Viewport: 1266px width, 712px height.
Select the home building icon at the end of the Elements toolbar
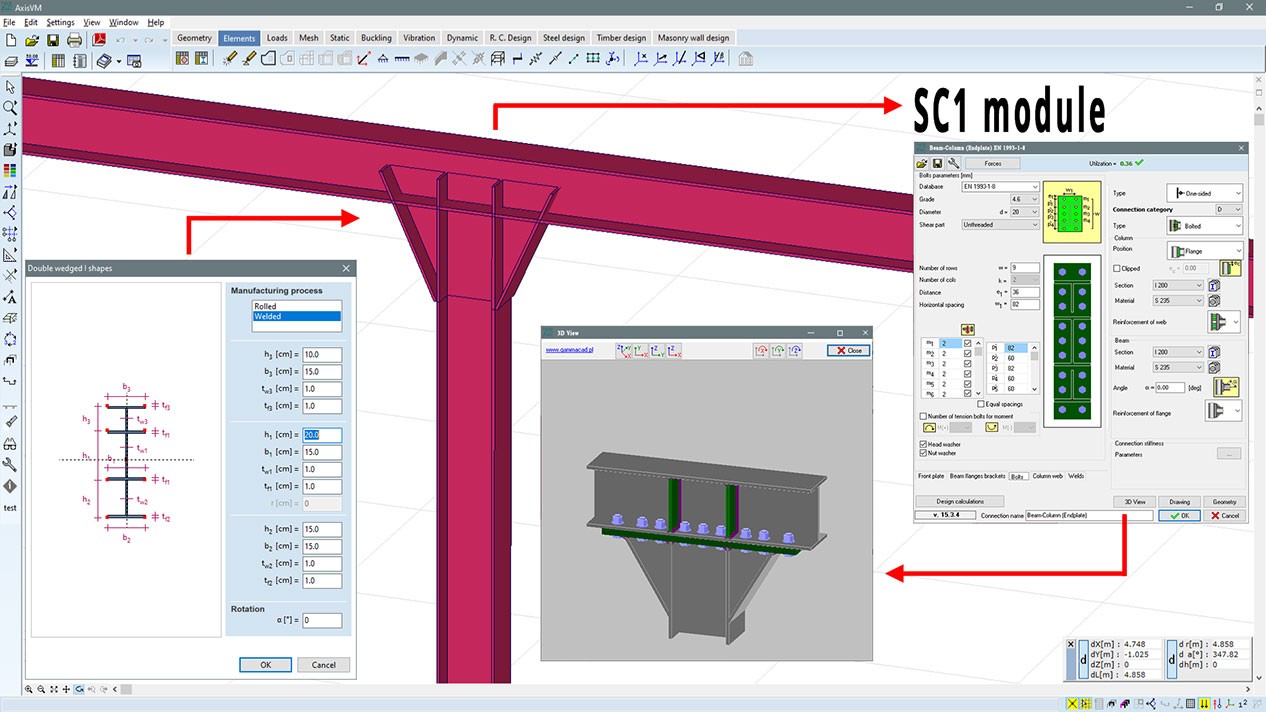(x=745, y=59)
